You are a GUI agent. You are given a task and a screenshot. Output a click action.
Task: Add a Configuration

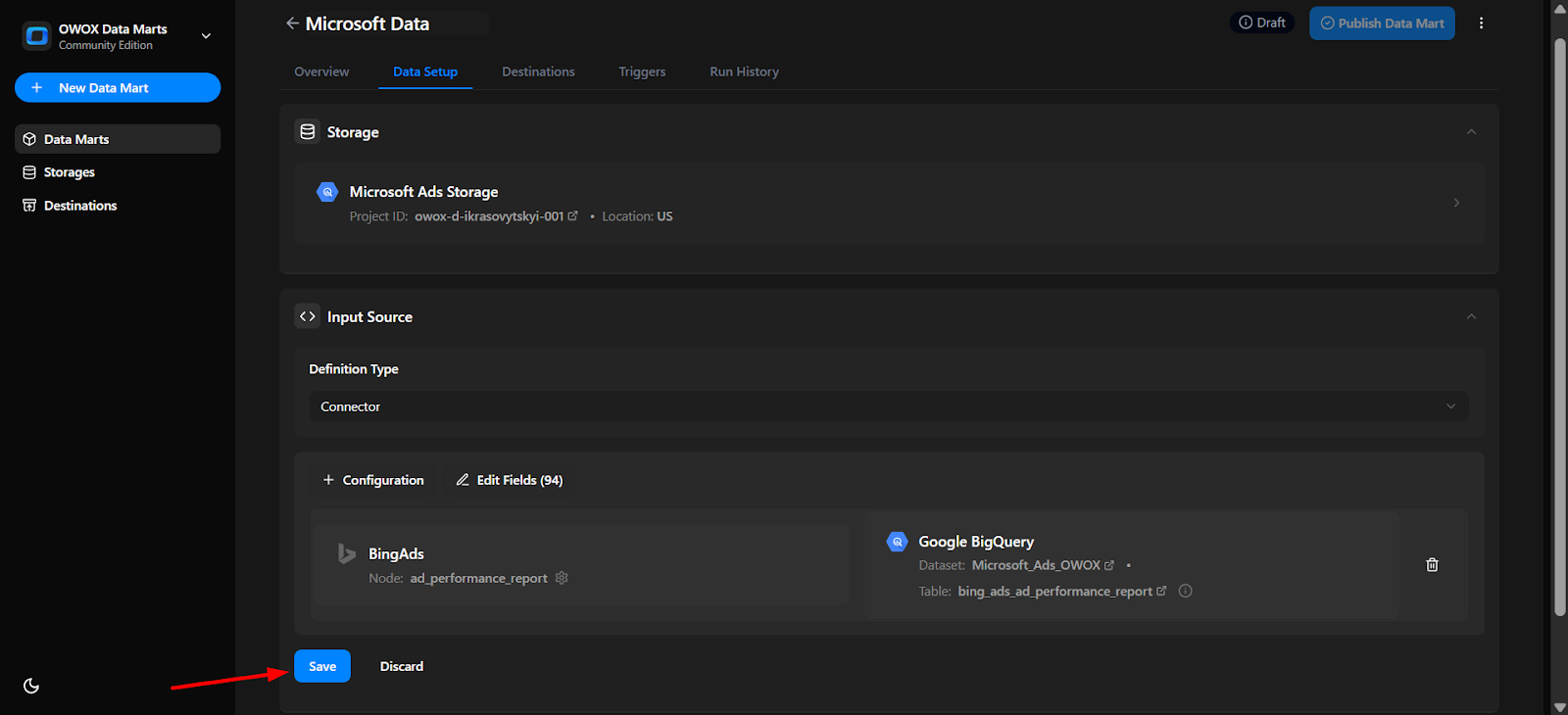[x=373, y=480]
